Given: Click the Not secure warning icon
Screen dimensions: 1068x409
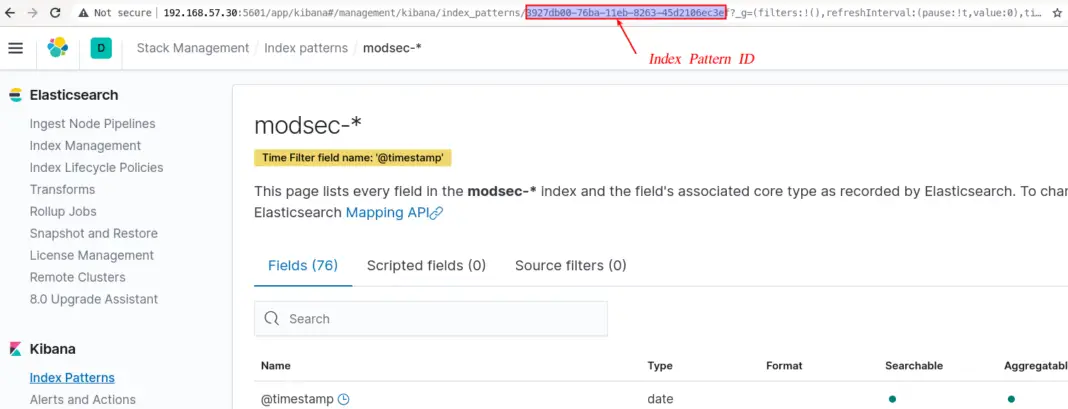Looking at the screenshot, I should pyautogui.click(x=83, y=13).
